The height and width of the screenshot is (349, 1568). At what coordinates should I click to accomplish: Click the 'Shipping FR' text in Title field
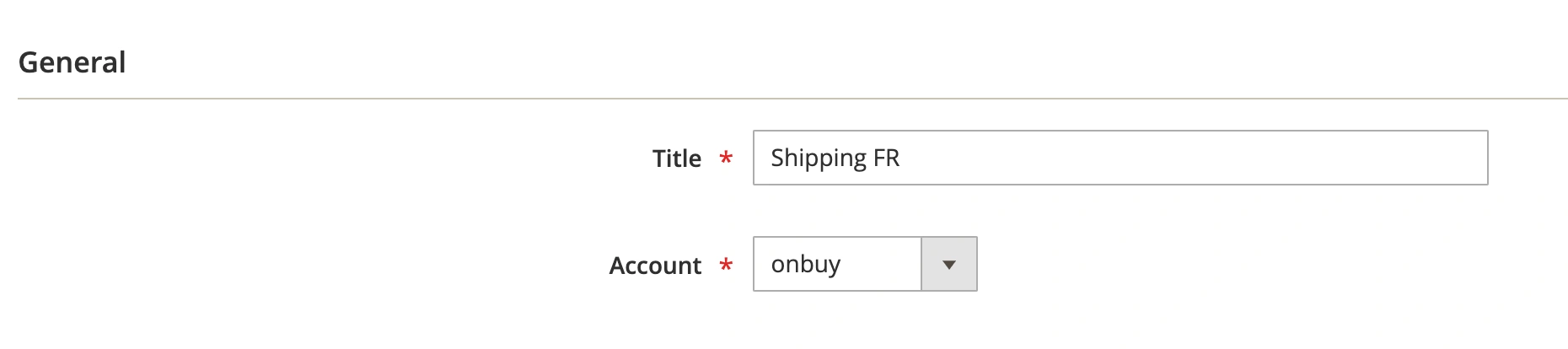[835, 158]
